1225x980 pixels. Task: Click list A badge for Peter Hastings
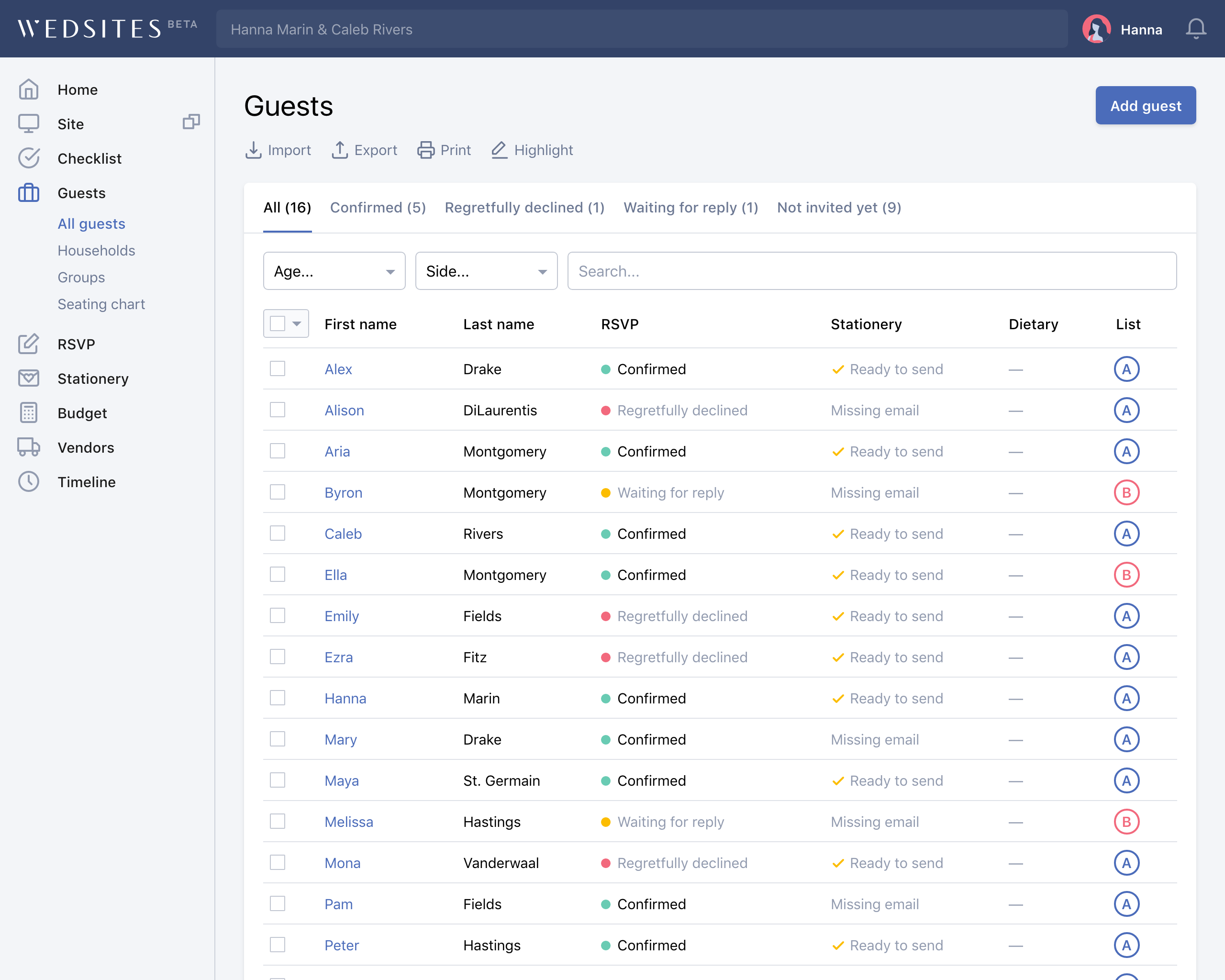[1126, 946]
